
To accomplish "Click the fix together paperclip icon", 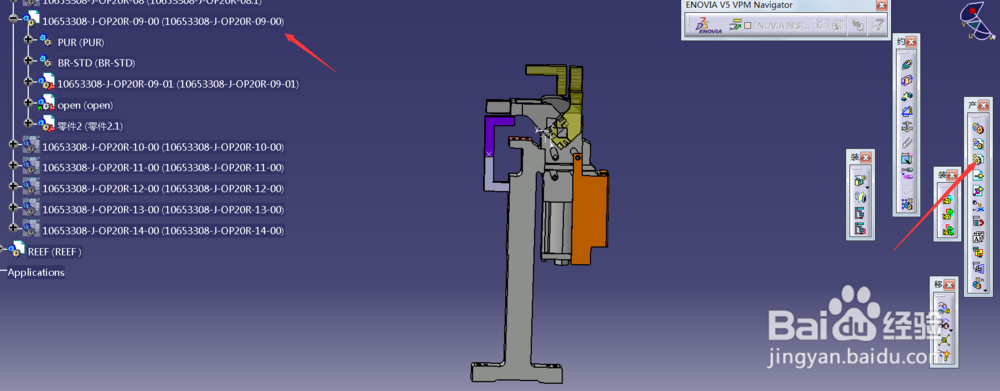I will pos(907,142).
